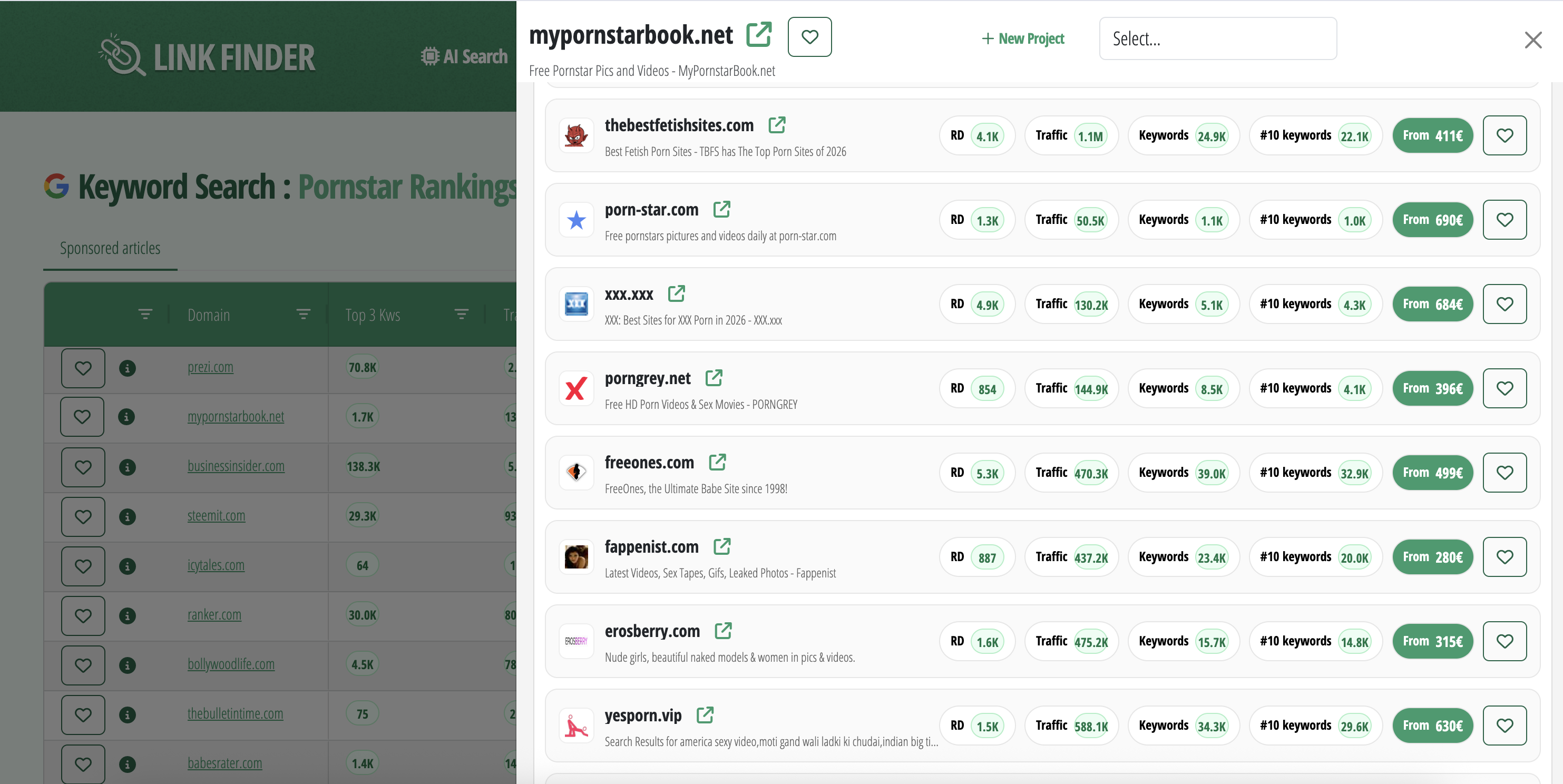Open the filter icon beside the Domain column
Screen dimensions: 1563x784
coord(303,315)
